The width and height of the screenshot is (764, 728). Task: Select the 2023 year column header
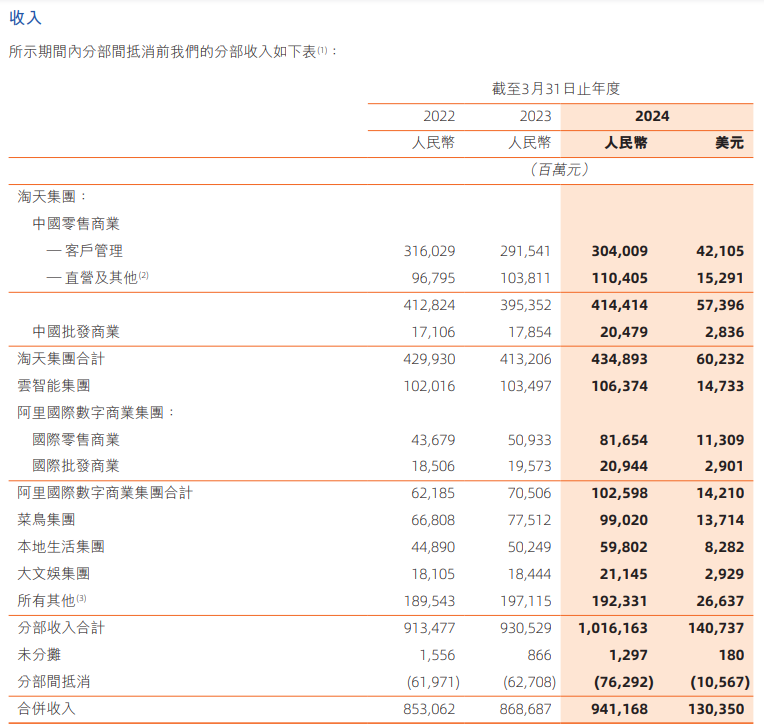tap(535, 116)
